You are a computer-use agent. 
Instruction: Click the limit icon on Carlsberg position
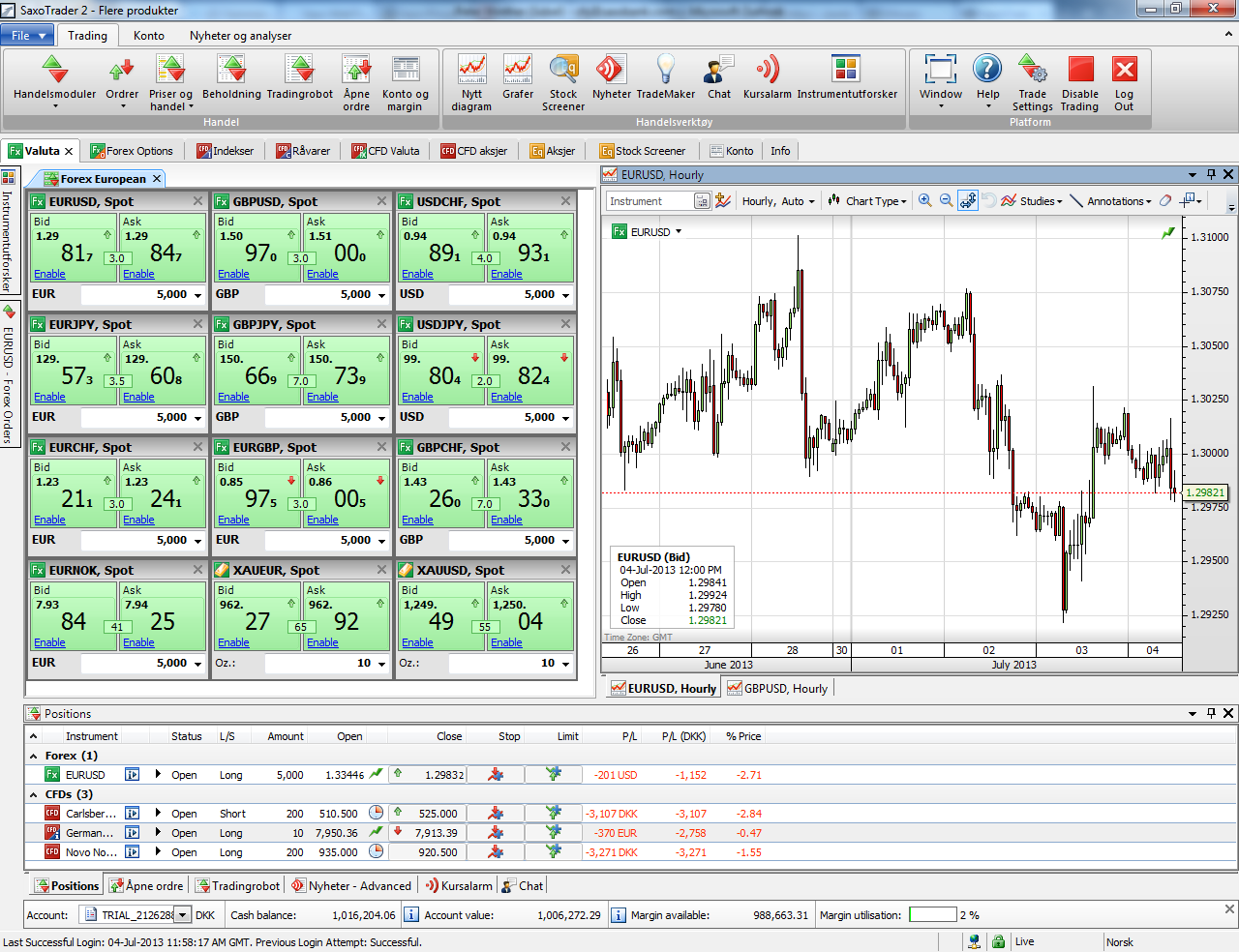[x=554, y=813]
